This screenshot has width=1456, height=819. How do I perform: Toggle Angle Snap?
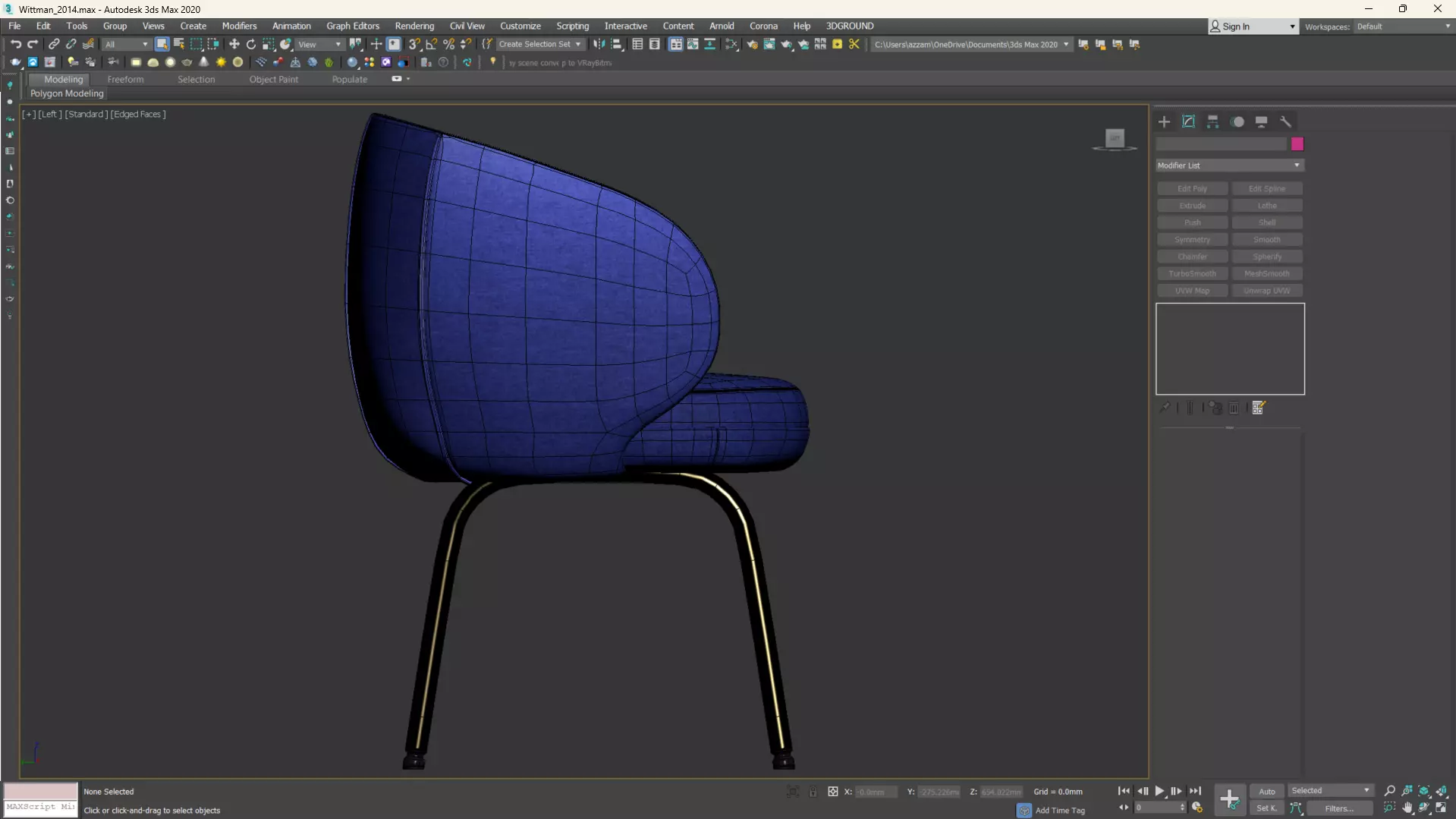[x=432, y=44]
